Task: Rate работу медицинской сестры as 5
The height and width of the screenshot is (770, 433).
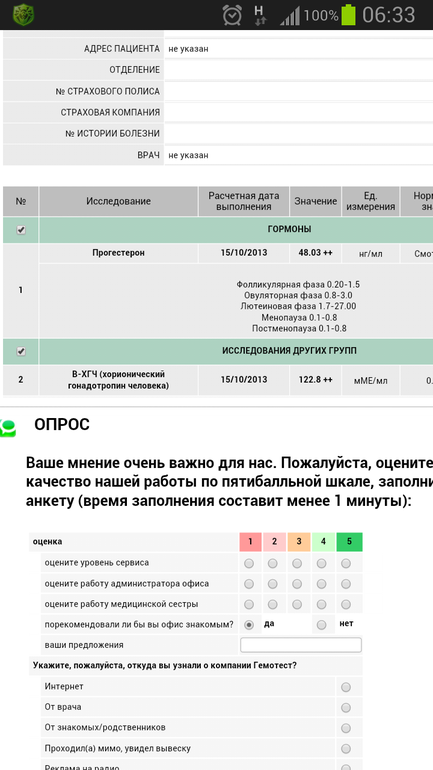Action: (x=346, y=604)
